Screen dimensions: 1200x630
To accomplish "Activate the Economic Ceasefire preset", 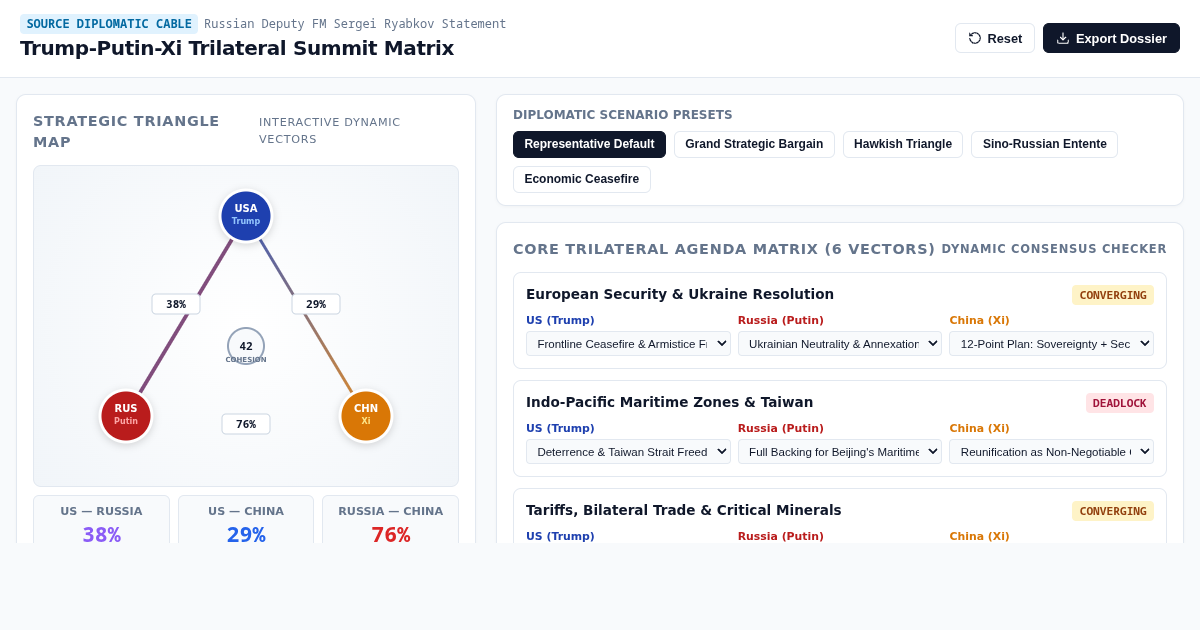I will click(x=582, y=179).
